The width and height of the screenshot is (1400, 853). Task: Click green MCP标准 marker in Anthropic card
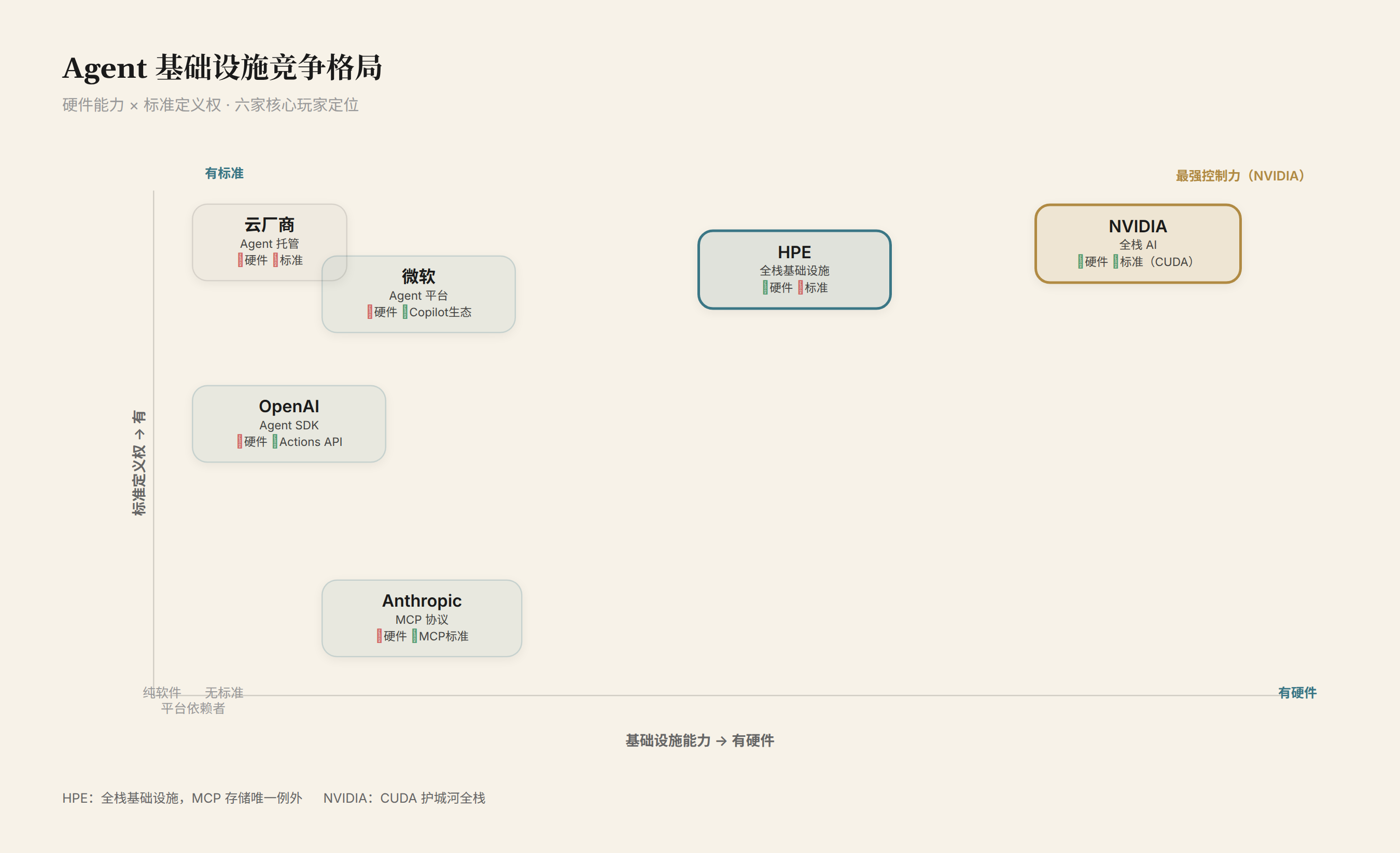(x=415, y=636)
